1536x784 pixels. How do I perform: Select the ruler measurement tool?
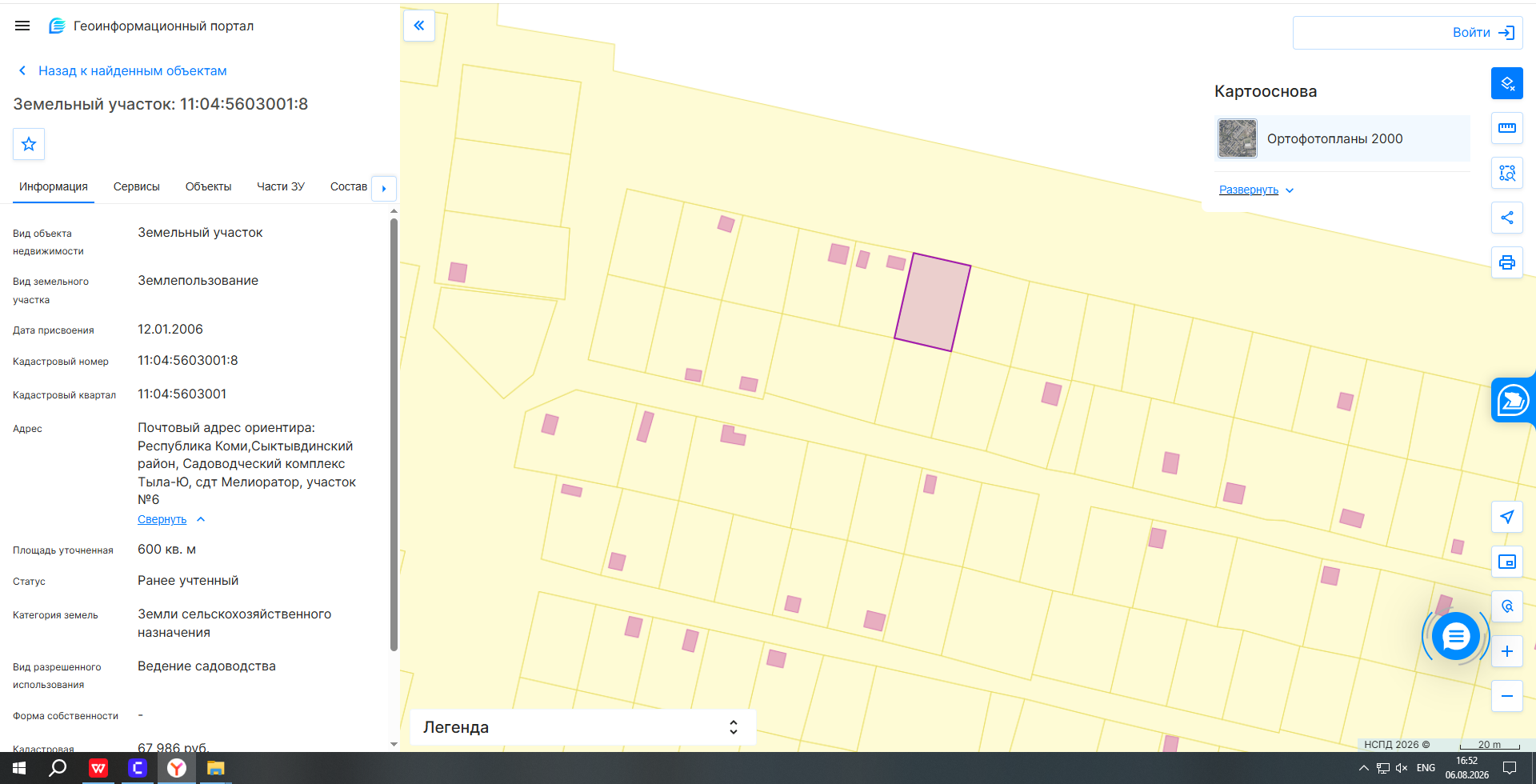point(1507,128)
